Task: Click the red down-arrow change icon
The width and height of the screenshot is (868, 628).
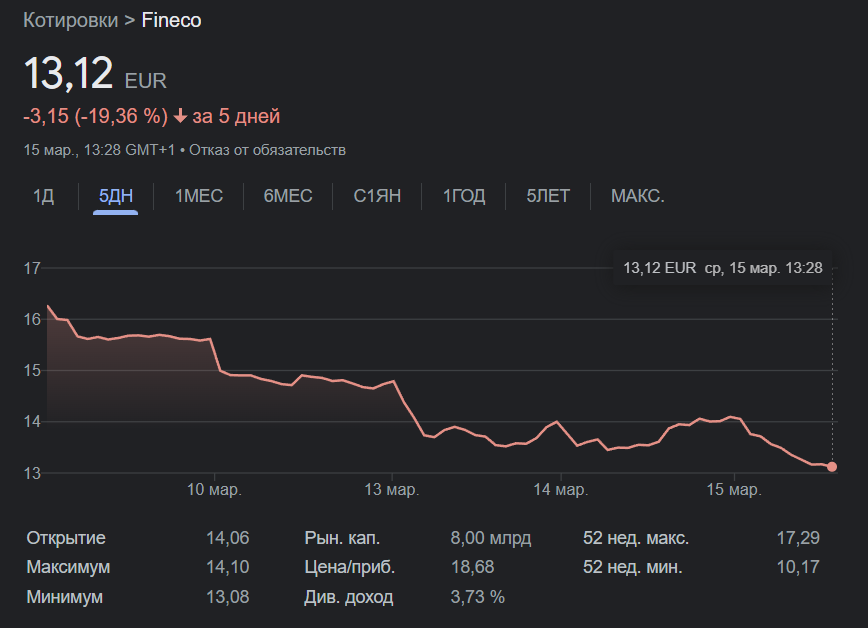Action: click(x=180, y=116)
